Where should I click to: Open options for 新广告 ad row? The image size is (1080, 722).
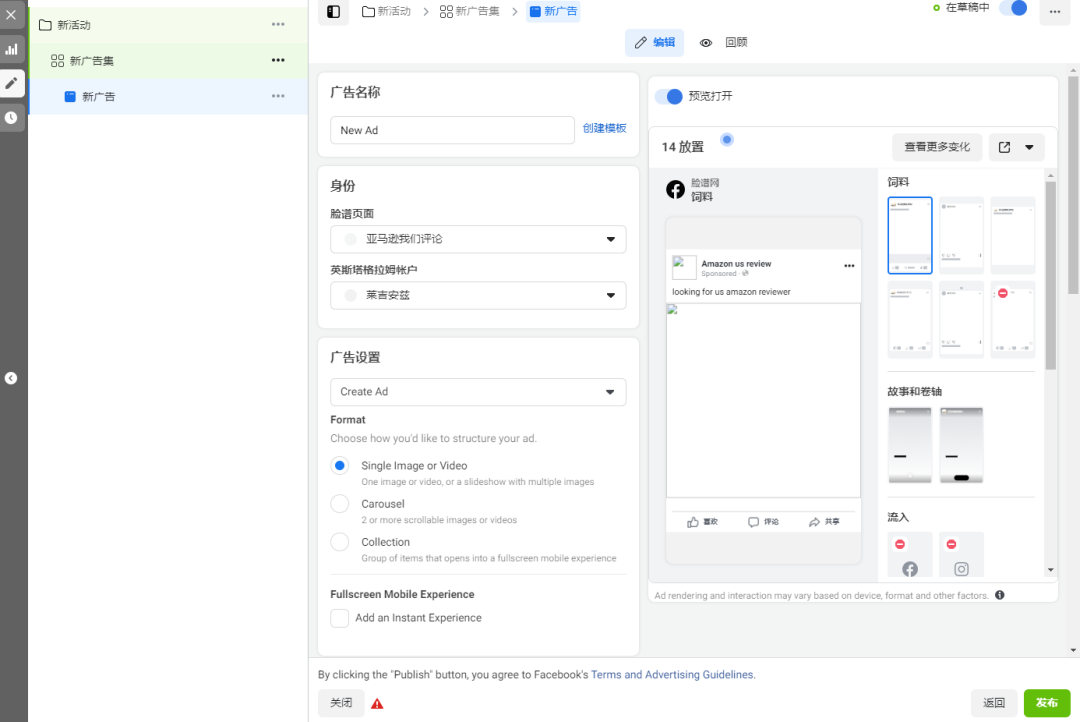(x=278, y=96)
